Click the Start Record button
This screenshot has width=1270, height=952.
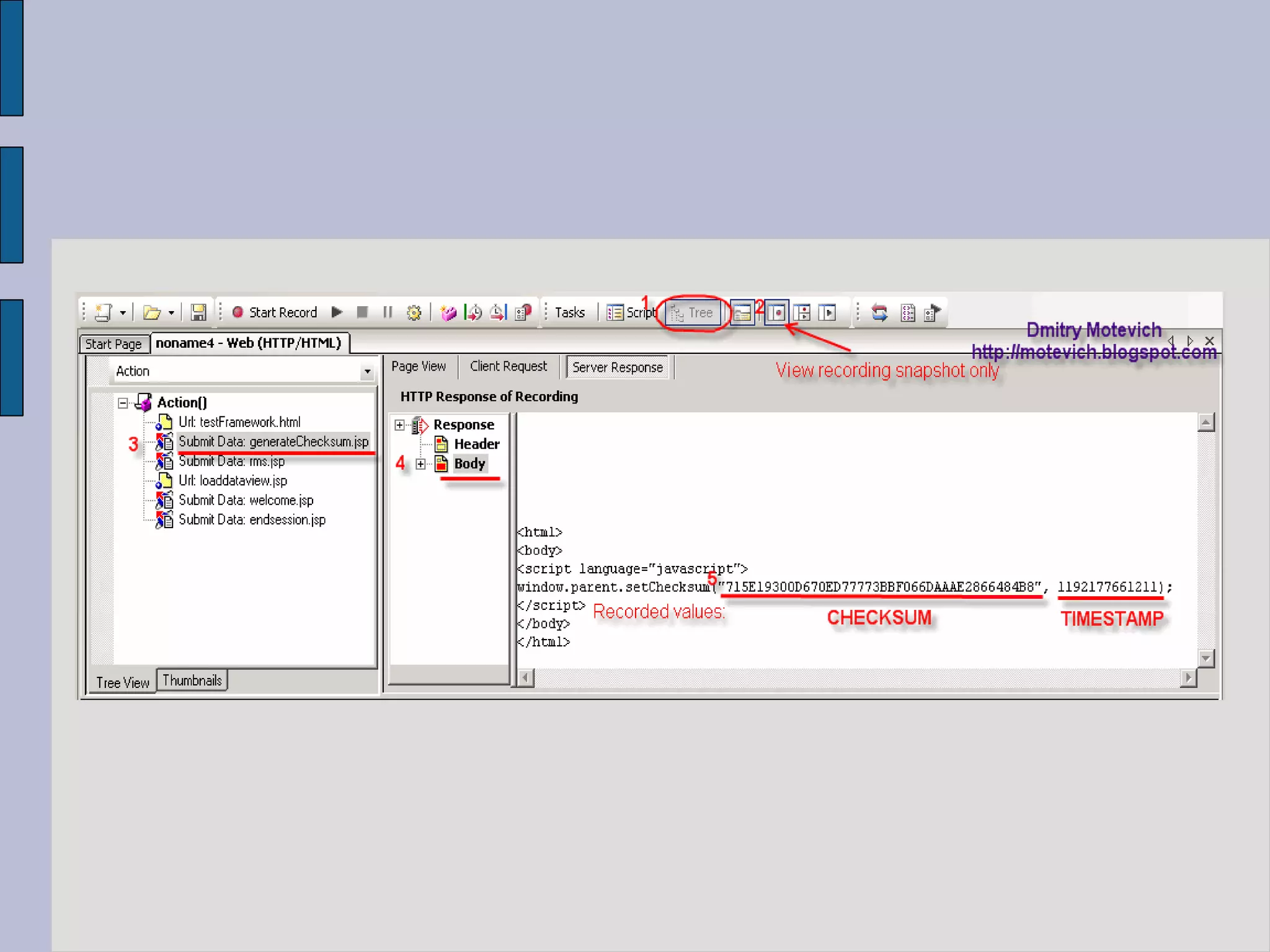(x=275, y=312)
